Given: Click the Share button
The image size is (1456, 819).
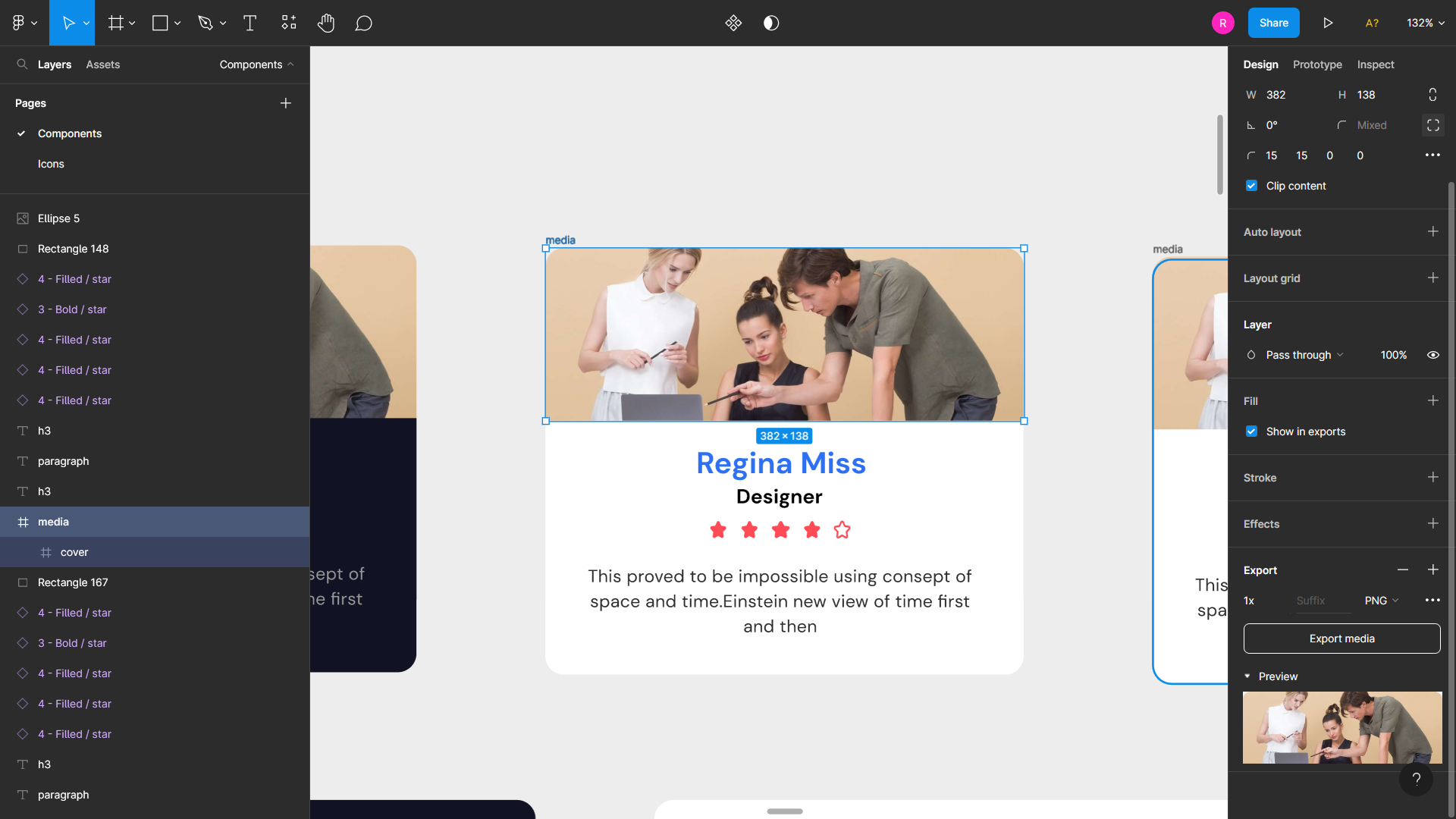Looking at the screenshot, I should click(1273, 23).
